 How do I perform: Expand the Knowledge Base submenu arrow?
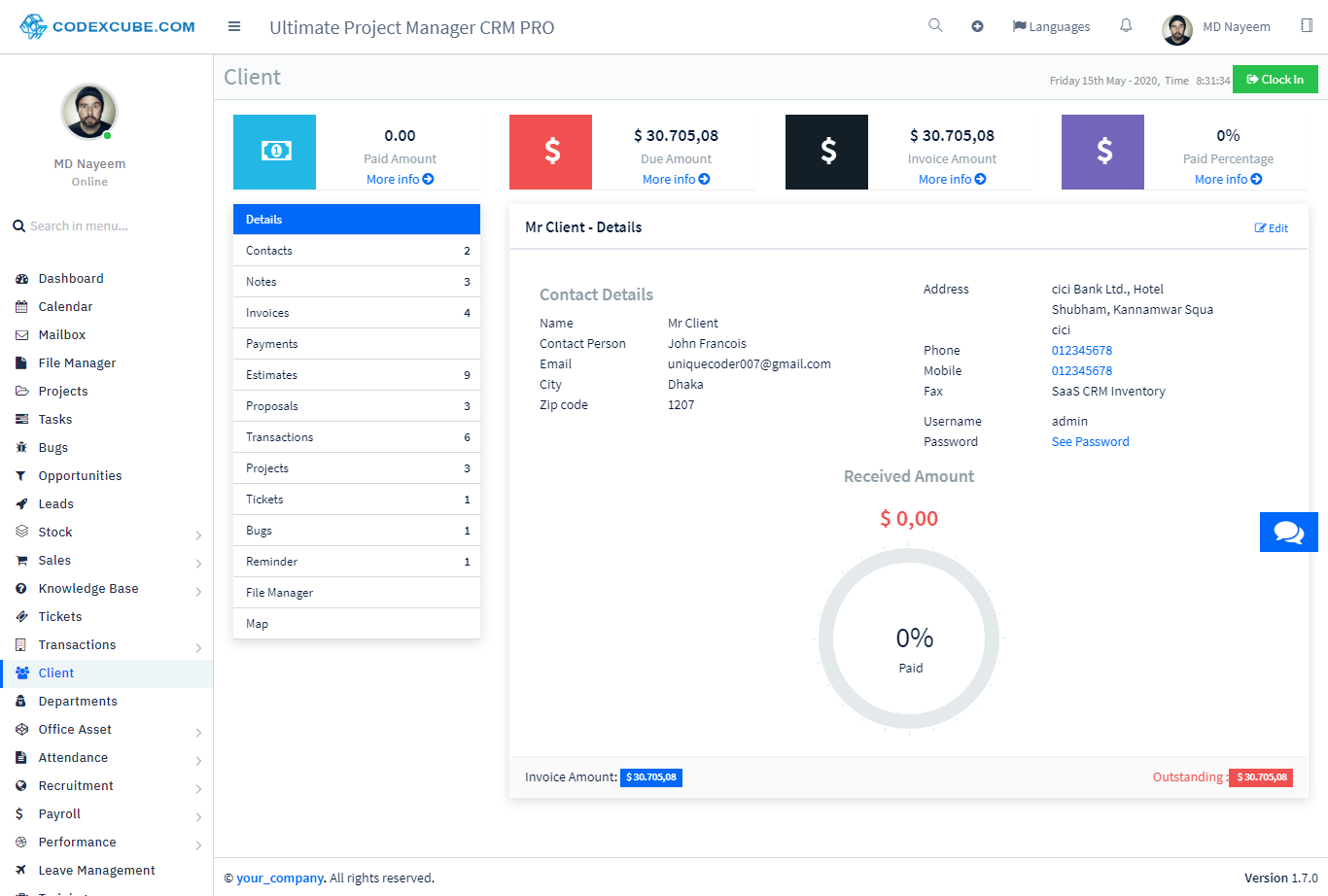(198, 592)
